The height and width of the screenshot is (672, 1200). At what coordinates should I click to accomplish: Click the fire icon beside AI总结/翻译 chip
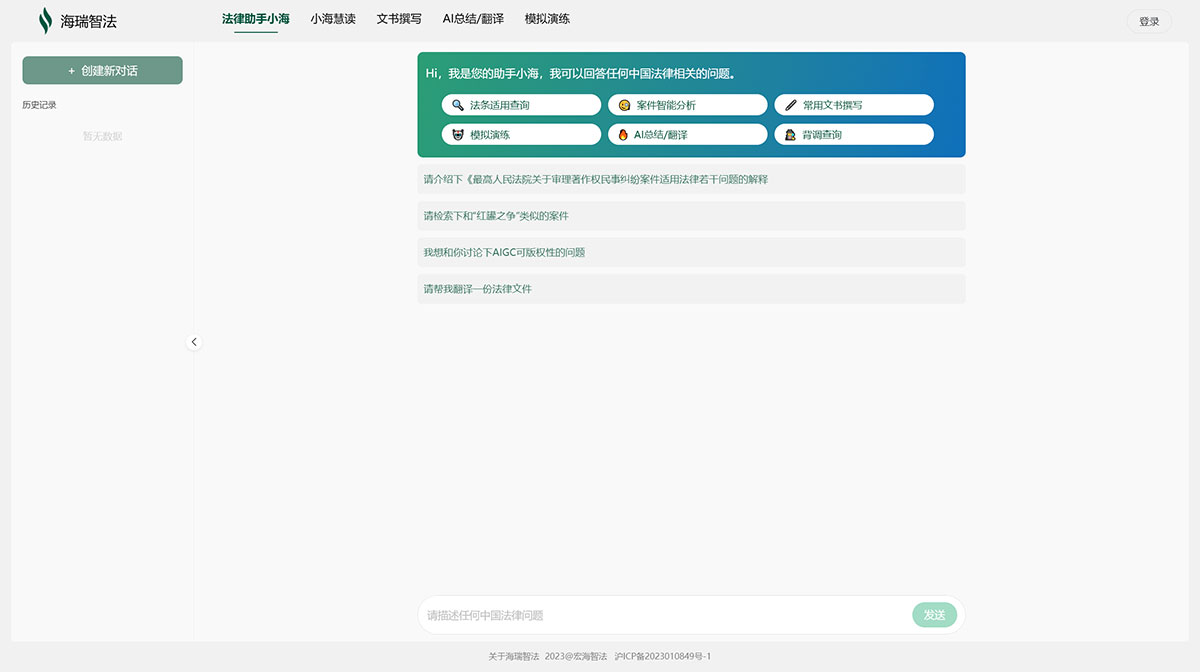(x=623, y=134)
